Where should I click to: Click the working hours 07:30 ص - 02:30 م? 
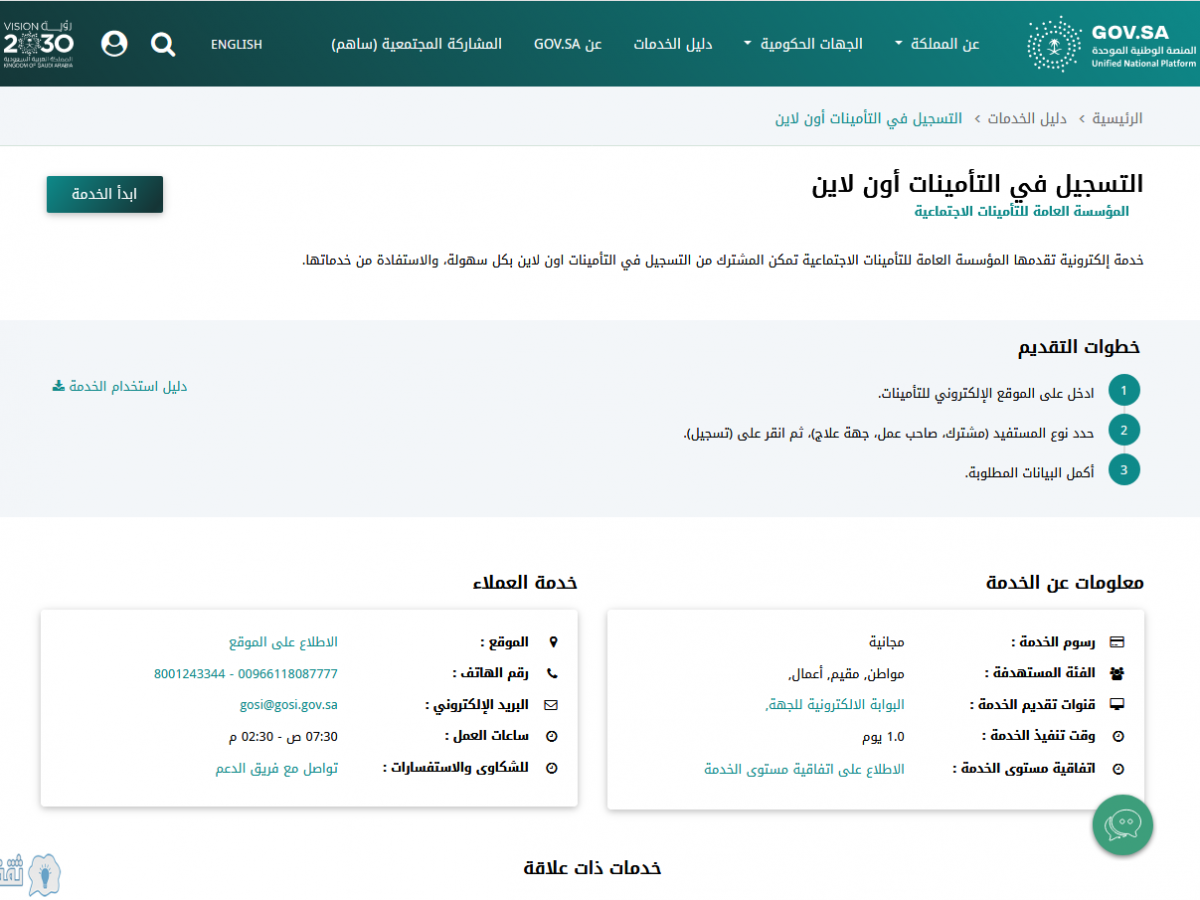pyautogui.click(x=284, y=737)
